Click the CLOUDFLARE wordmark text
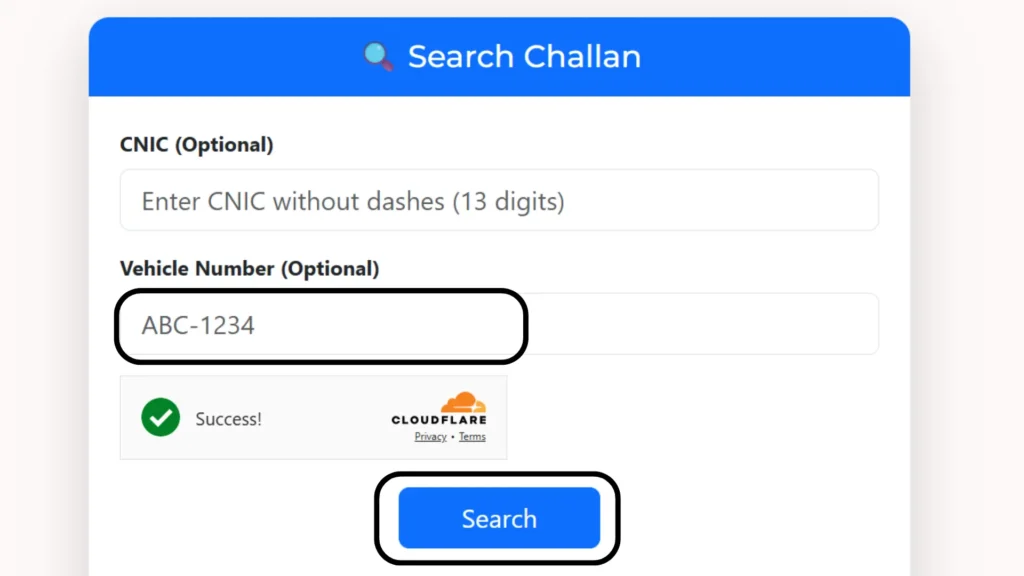1024x576 pixels. [x=438, y=420]
